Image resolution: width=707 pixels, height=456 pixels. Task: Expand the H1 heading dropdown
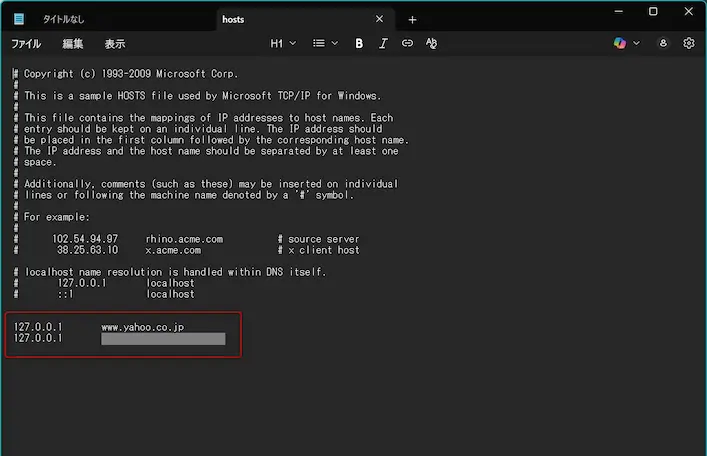(283, 44)
